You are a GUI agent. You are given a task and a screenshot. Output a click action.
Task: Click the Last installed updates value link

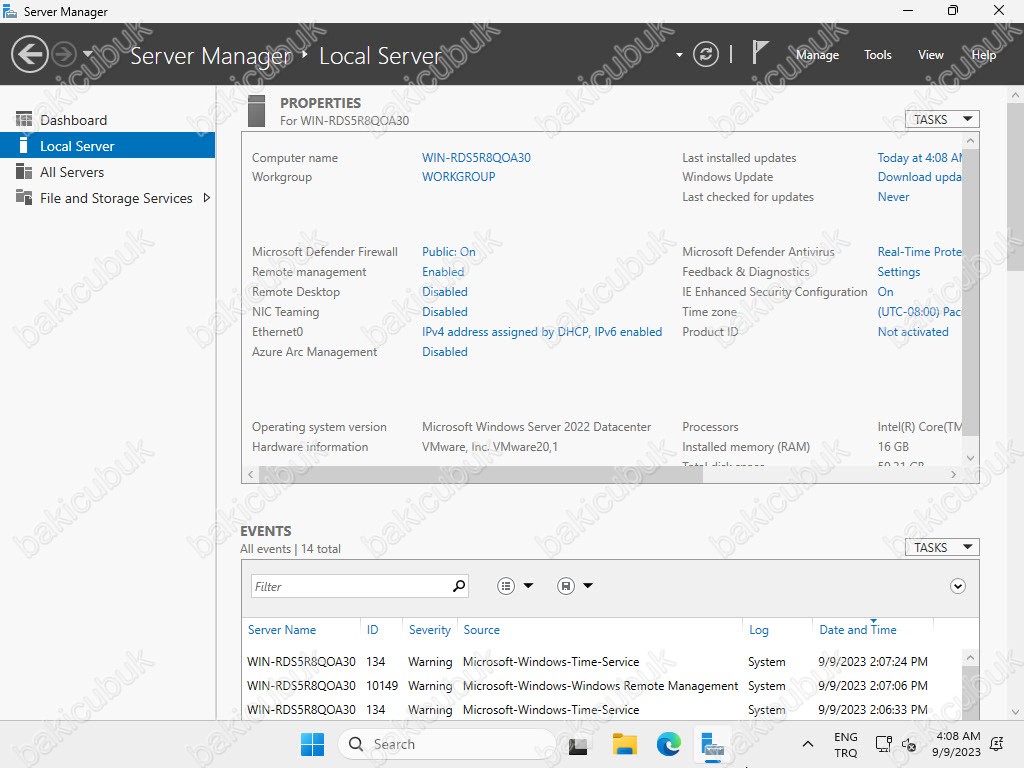tap(920, 157)
